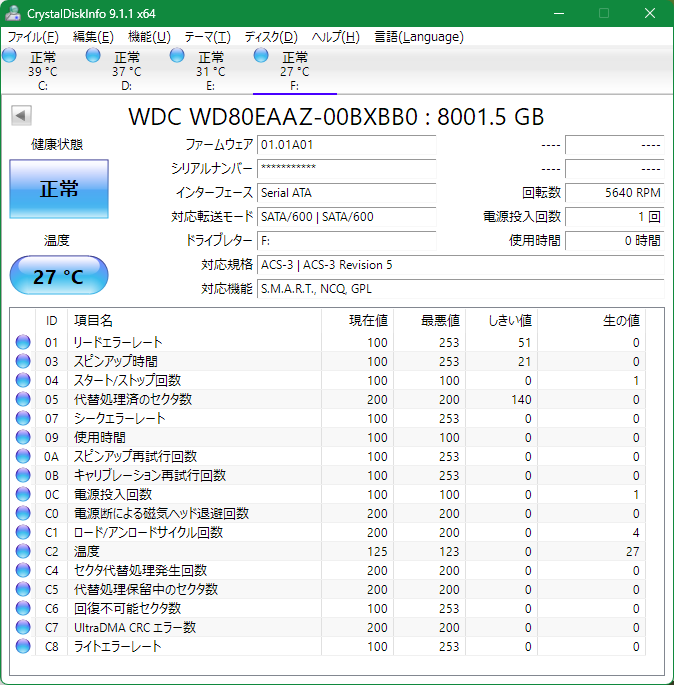
Task: Click status orb of row 03 スピンアップ時間
Action: click(23, 361)
